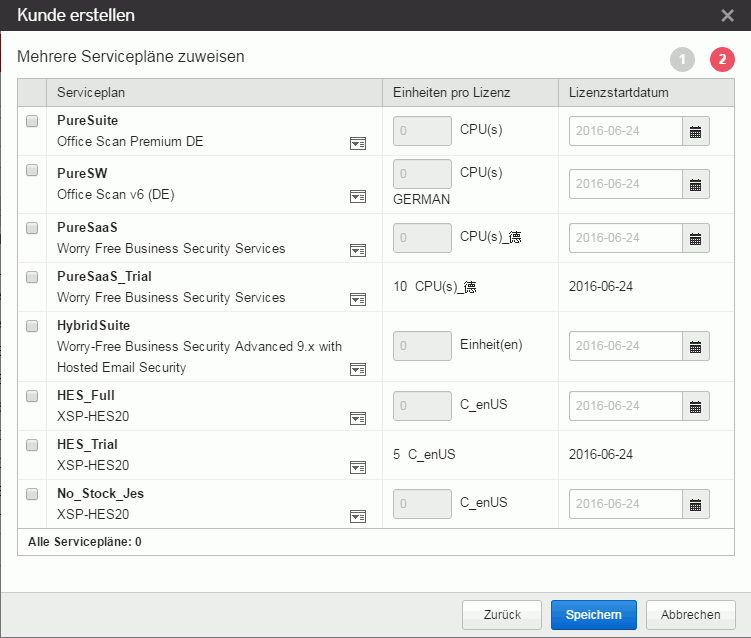Select wizard step 2 indicator
The image size is (751, 638).
pos(722,60)
